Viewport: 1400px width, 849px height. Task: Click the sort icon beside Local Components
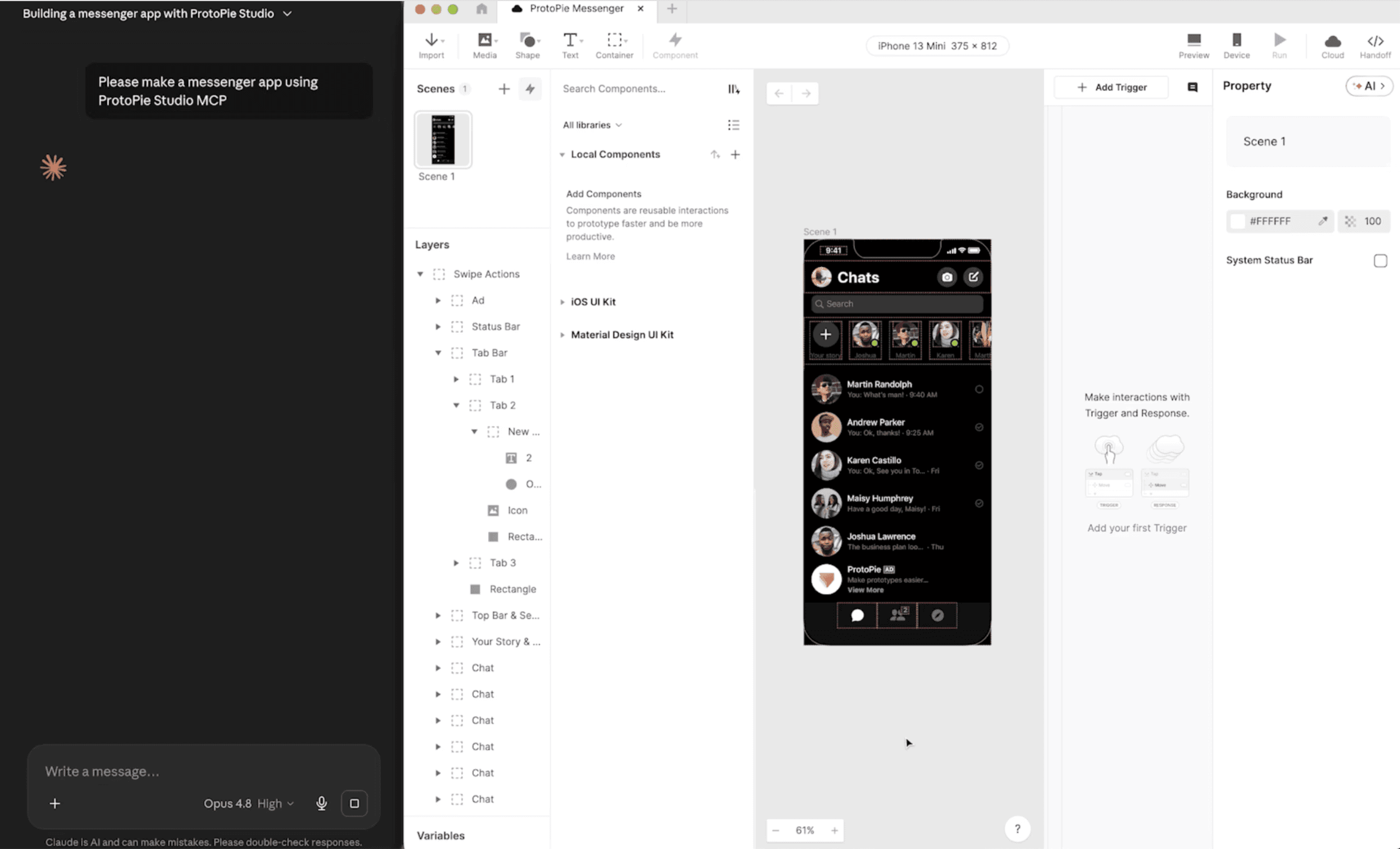(715, 155)
